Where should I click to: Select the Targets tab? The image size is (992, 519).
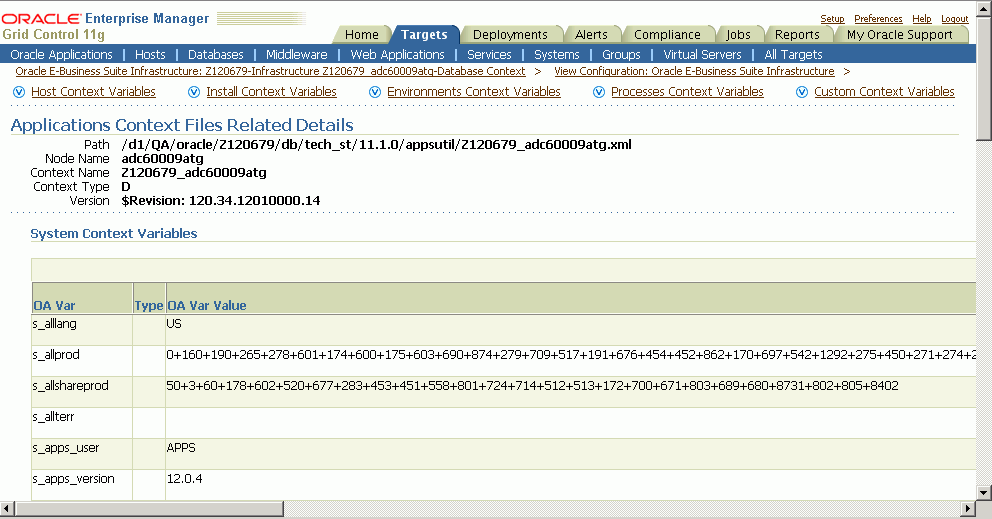pyautogui.click(x=424, y=35)
